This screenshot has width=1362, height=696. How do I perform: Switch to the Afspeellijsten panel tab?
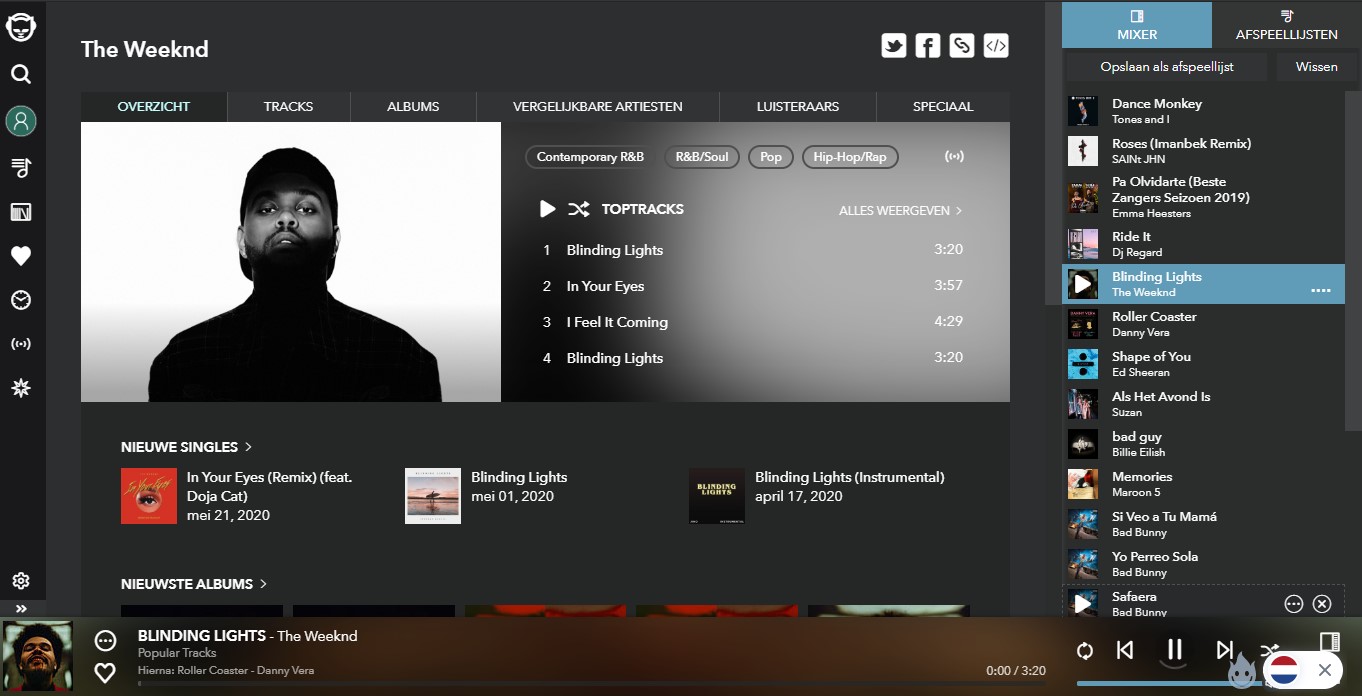coord(1287,25)
